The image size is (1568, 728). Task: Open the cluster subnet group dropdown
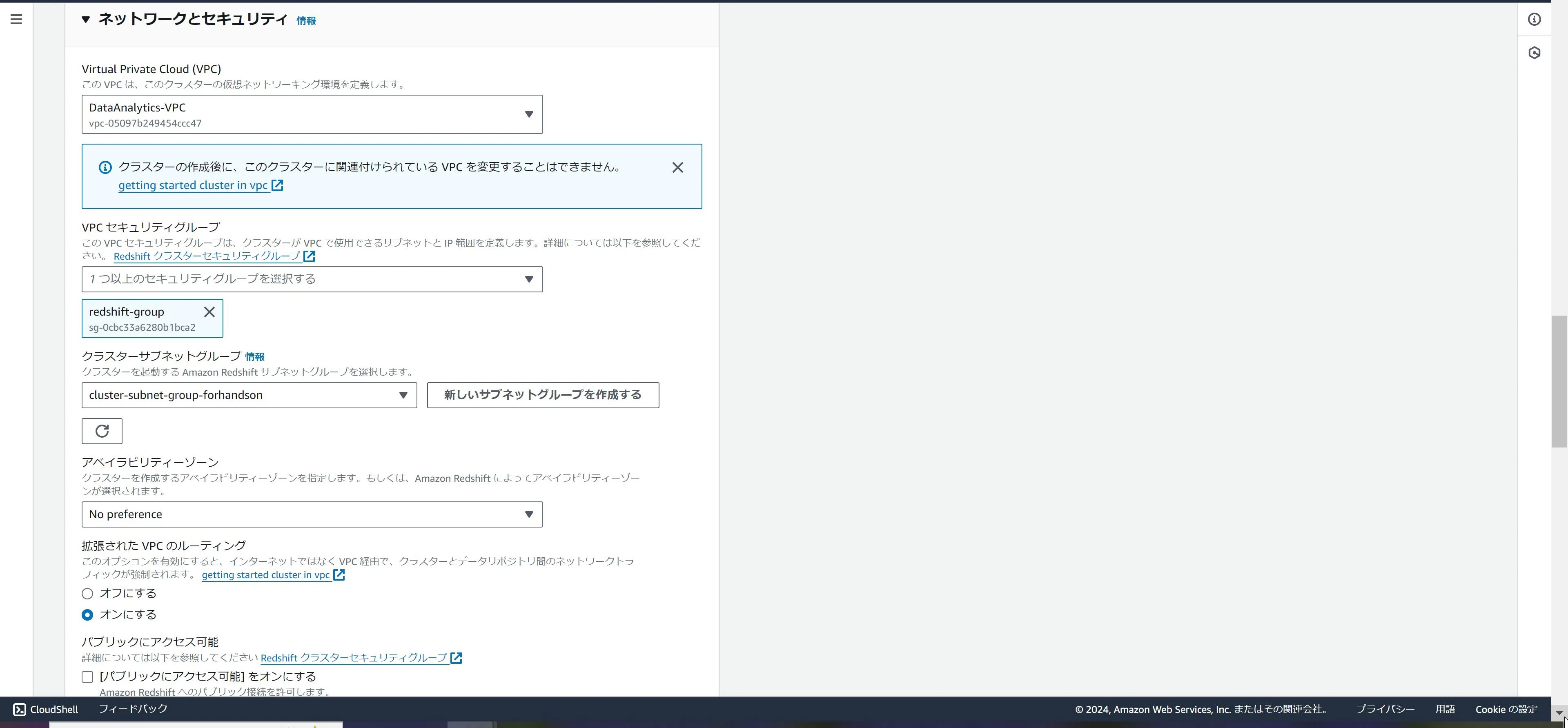point(249,395)
